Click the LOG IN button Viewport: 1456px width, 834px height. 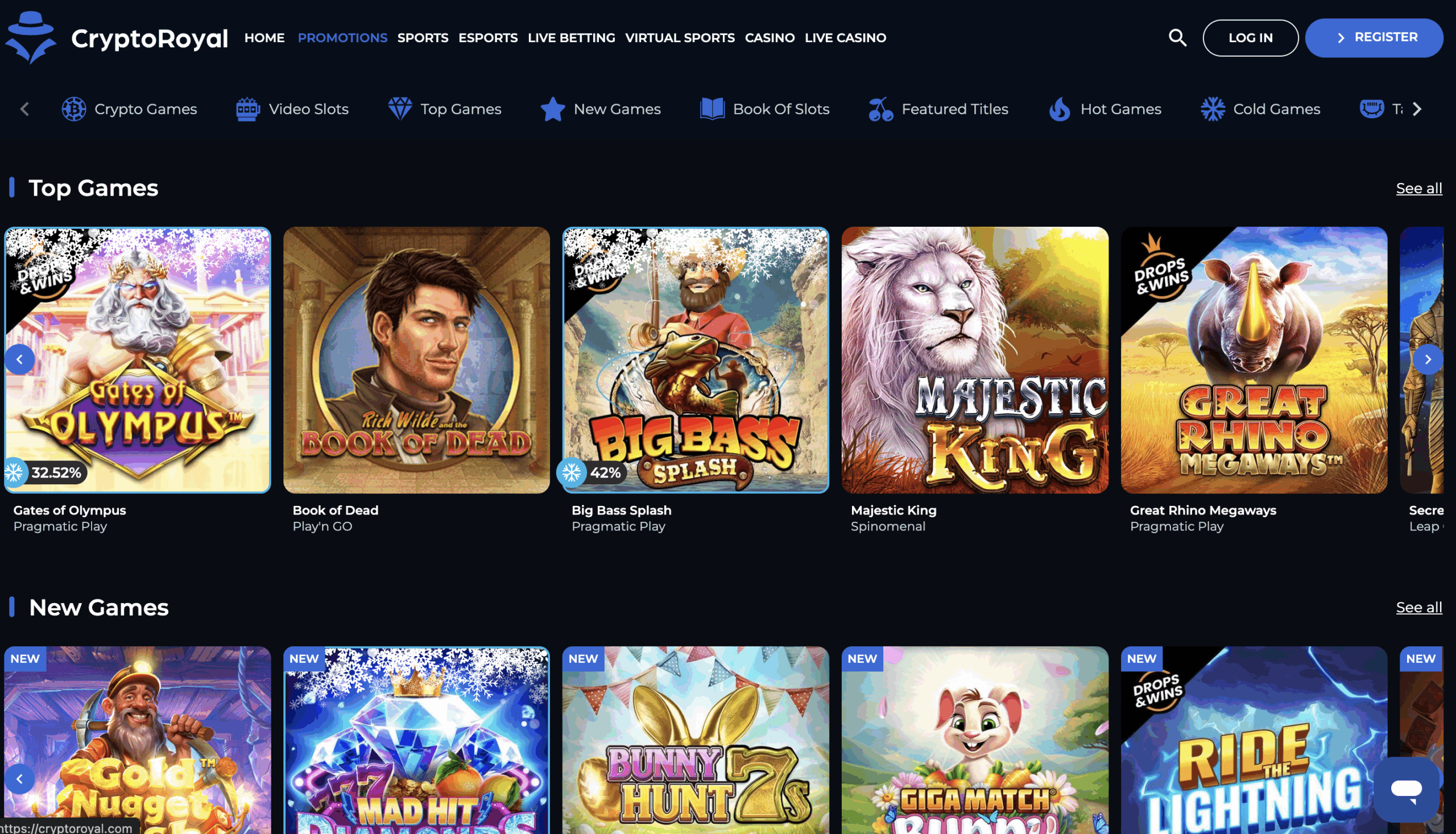(x=1250, y=38)
